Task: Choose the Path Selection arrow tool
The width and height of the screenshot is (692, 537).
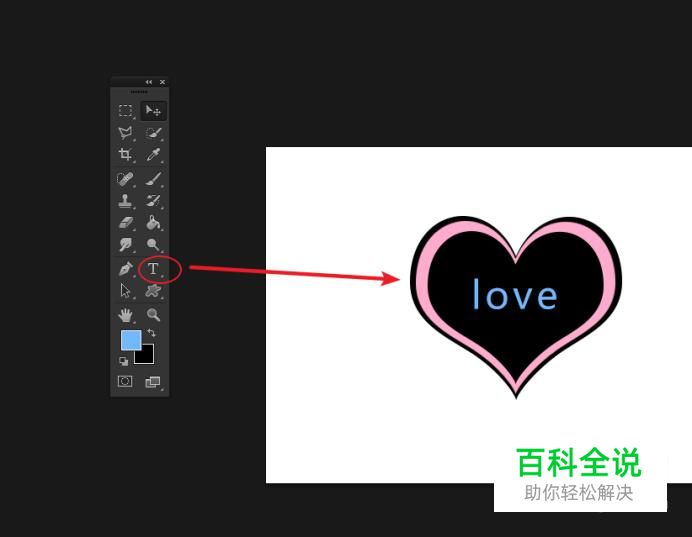Action: (x=125, y=291)
